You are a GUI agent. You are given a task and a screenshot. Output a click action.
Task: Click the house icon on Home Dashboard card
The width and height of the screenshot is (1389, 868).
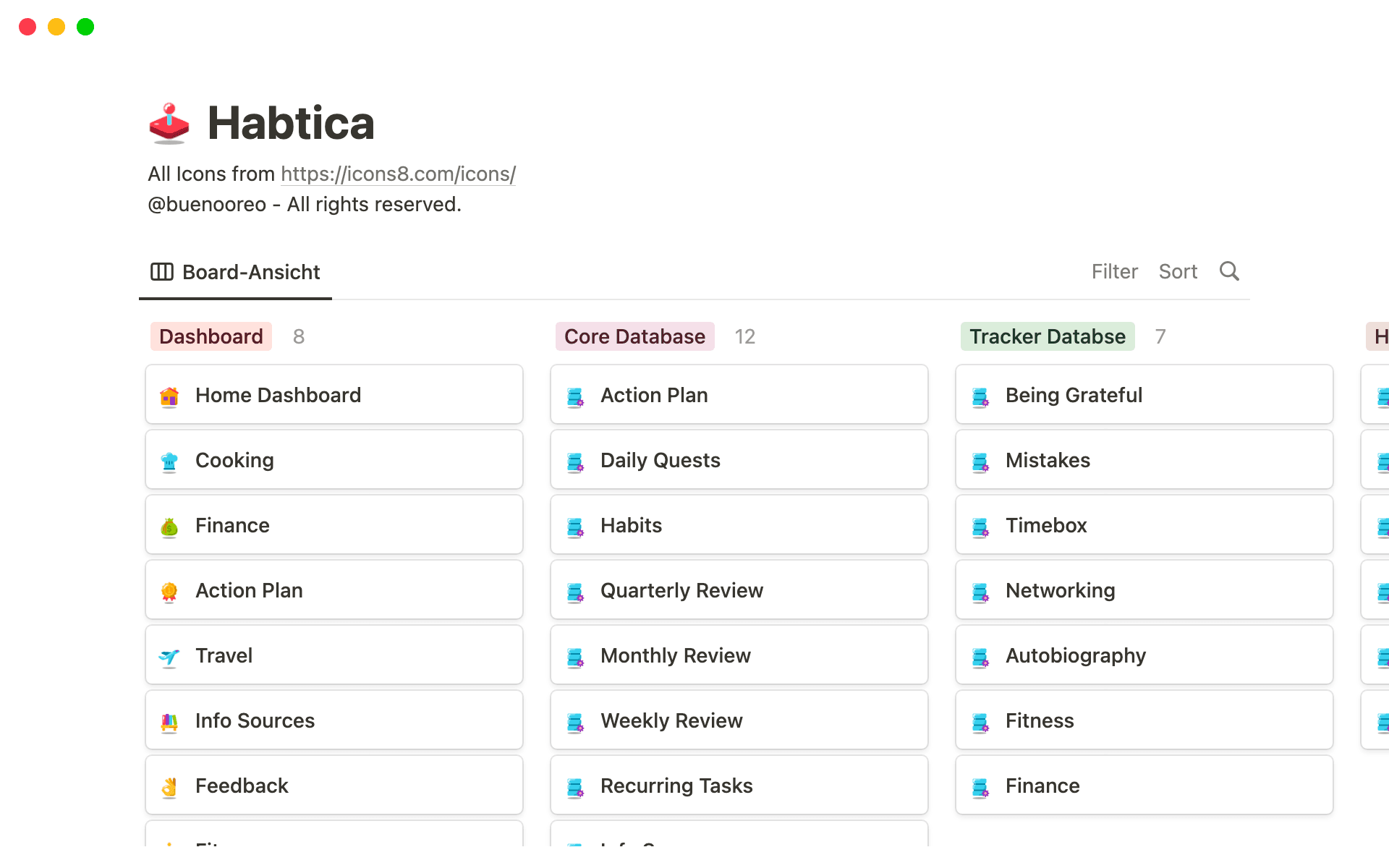169,395
